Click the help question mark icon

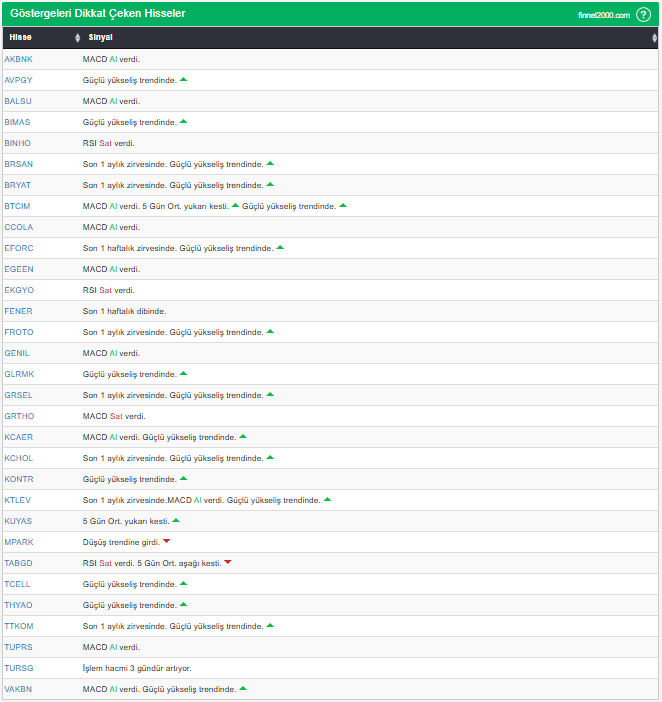tap(643, 14)
